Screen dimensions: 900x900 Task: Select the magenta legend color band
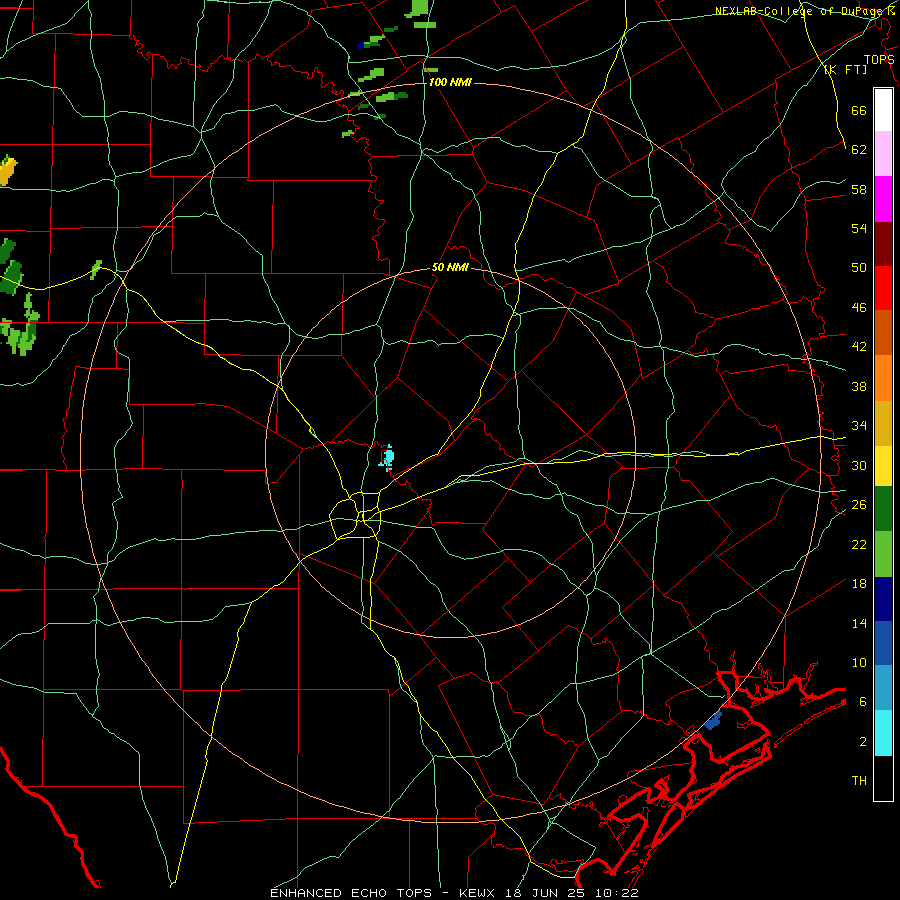[883, 199]
